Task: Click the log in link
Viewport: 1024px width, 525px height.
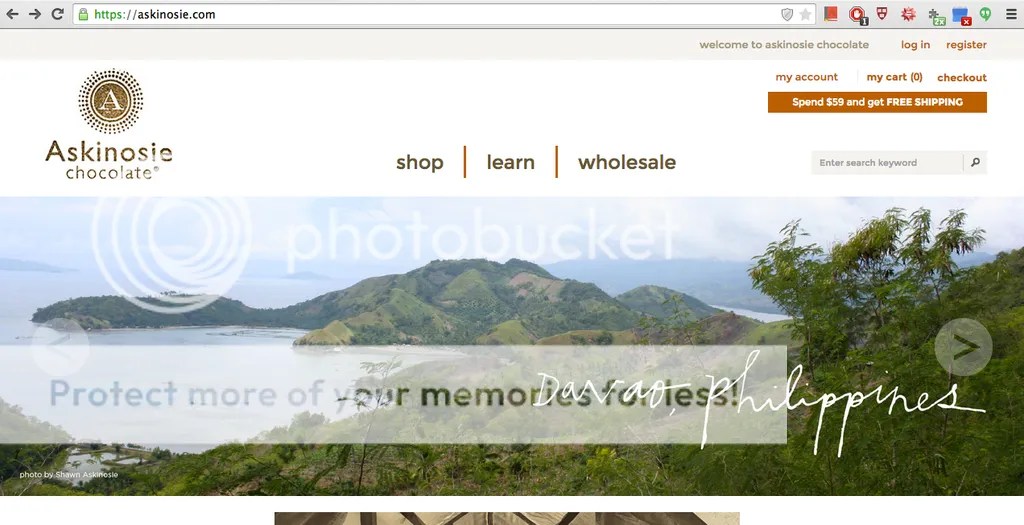Action: (916, 45)
